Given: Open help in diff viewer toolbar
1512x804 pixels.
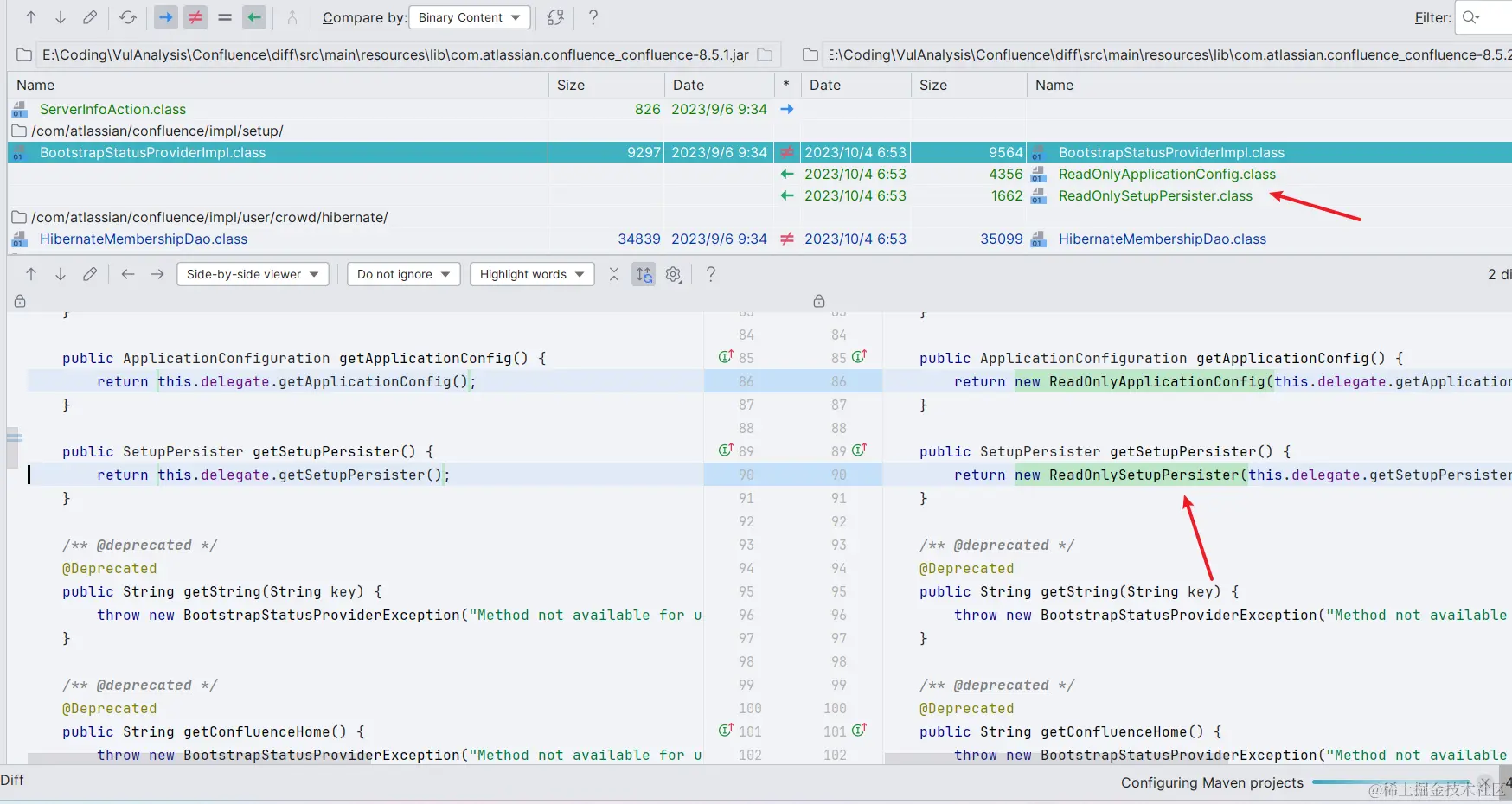Looking at the screenshot, I should click(711, 274).
